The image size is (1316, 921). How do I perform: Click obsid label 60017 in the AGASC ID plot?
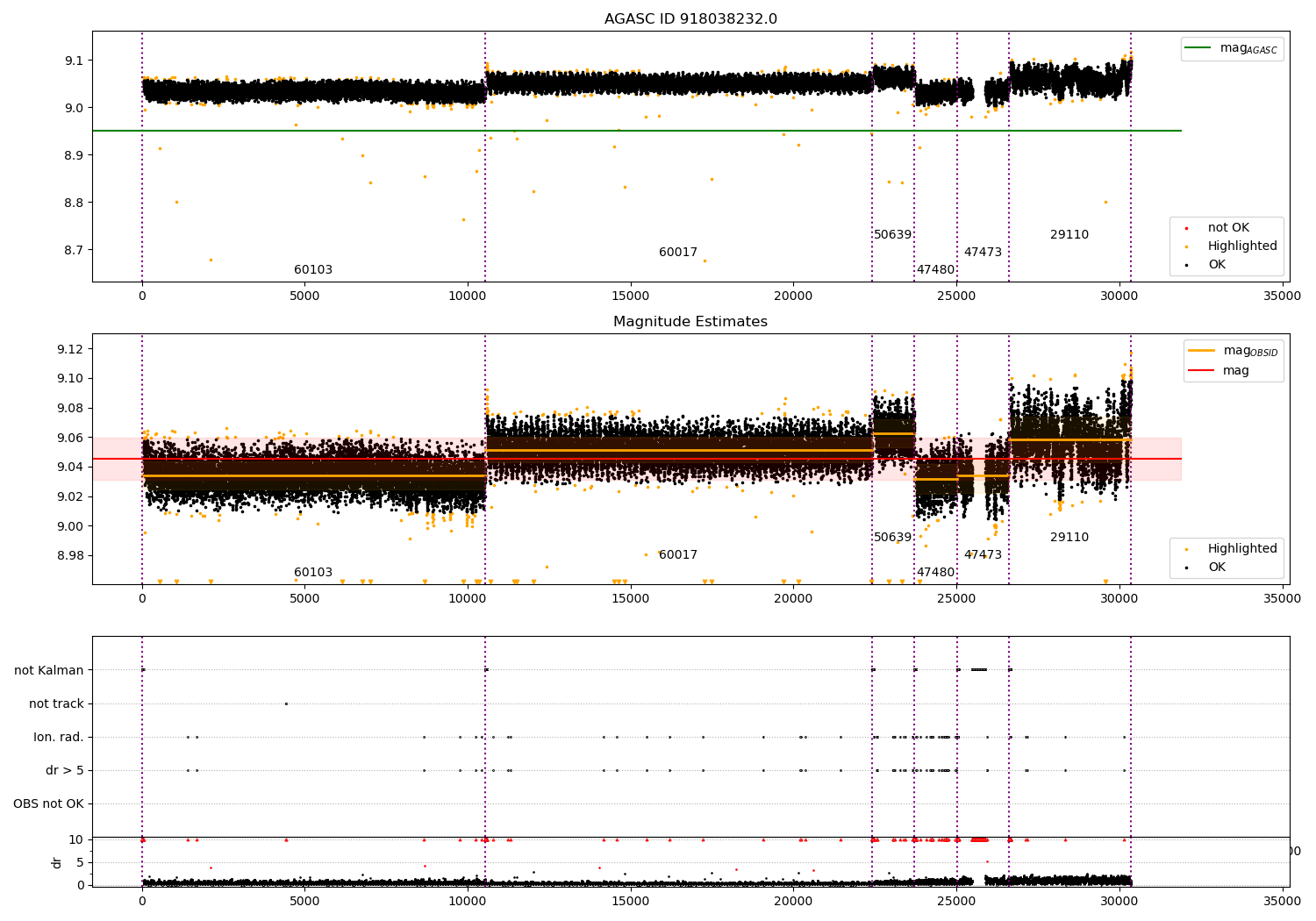[678, 253]
